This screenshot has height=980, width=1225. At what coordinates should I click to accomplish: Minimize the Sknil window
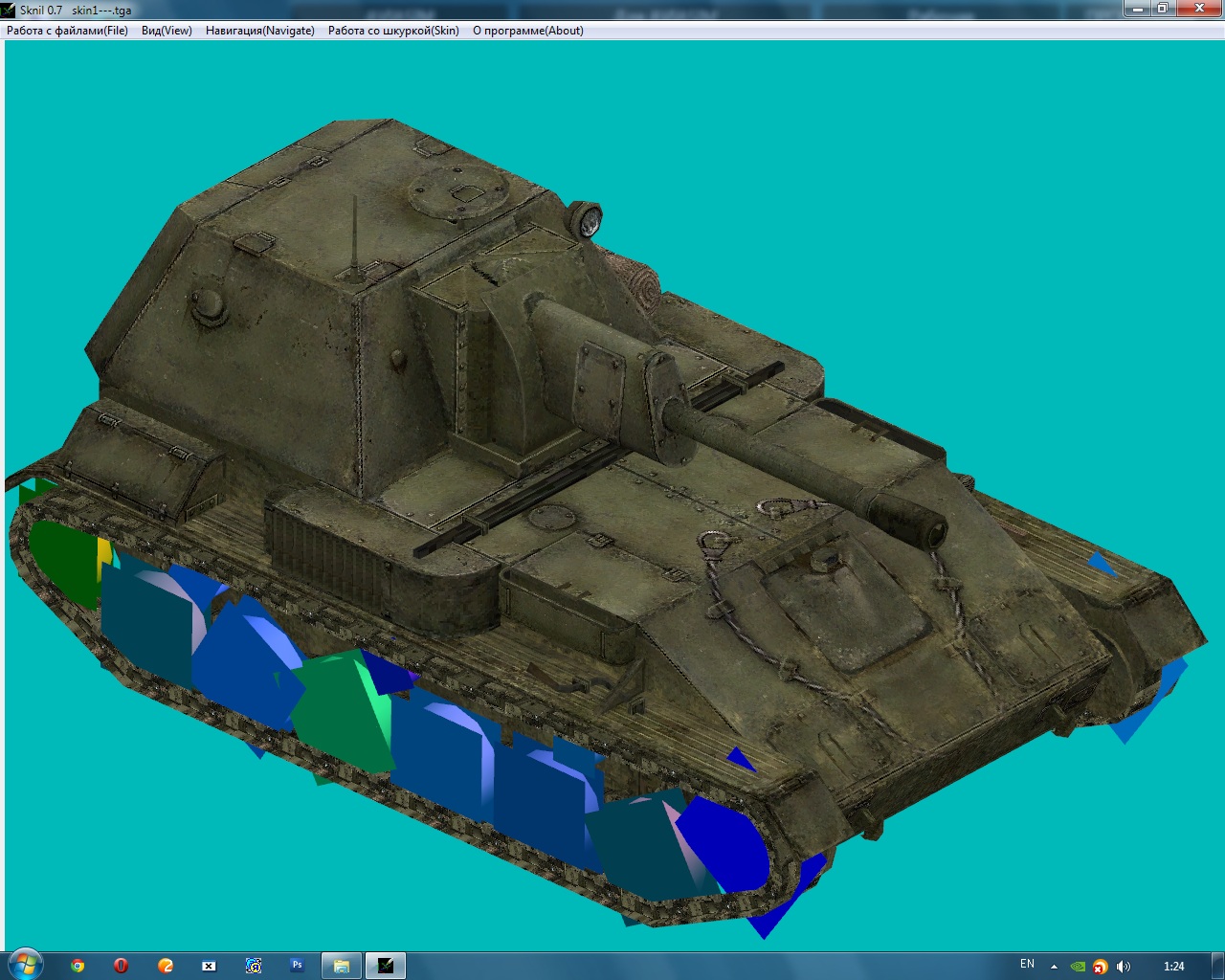tap(1136, 9)
